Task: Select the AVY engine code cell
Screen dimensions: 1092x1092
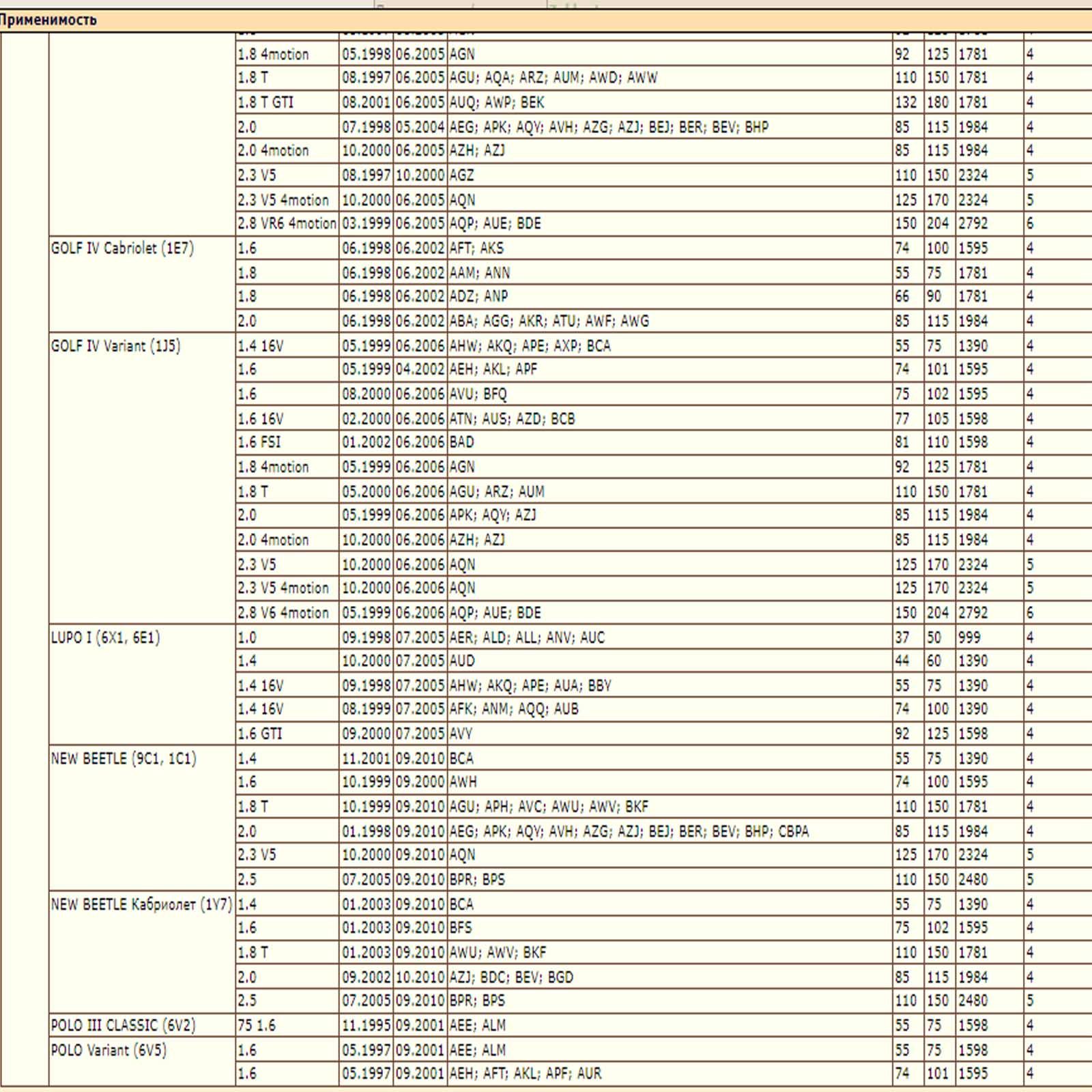Action: pos(461,734)
